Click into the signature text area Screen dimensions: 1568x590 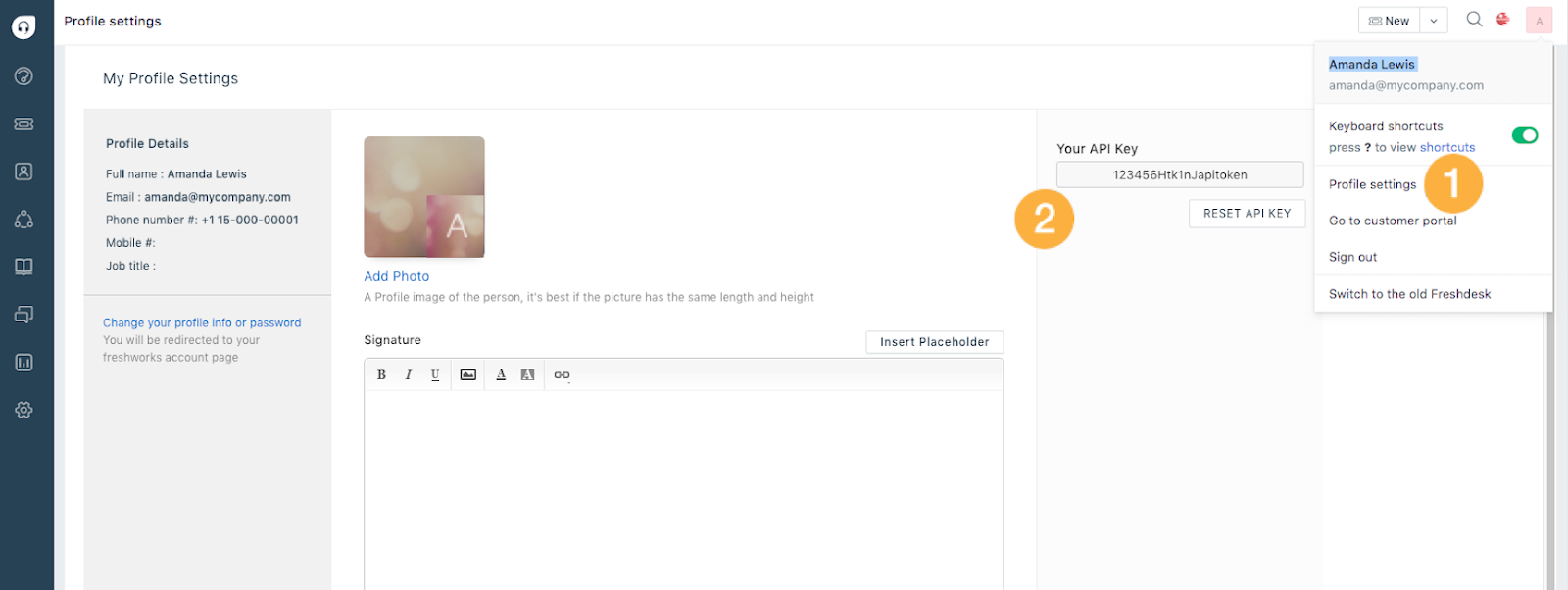tap(684, 490)
